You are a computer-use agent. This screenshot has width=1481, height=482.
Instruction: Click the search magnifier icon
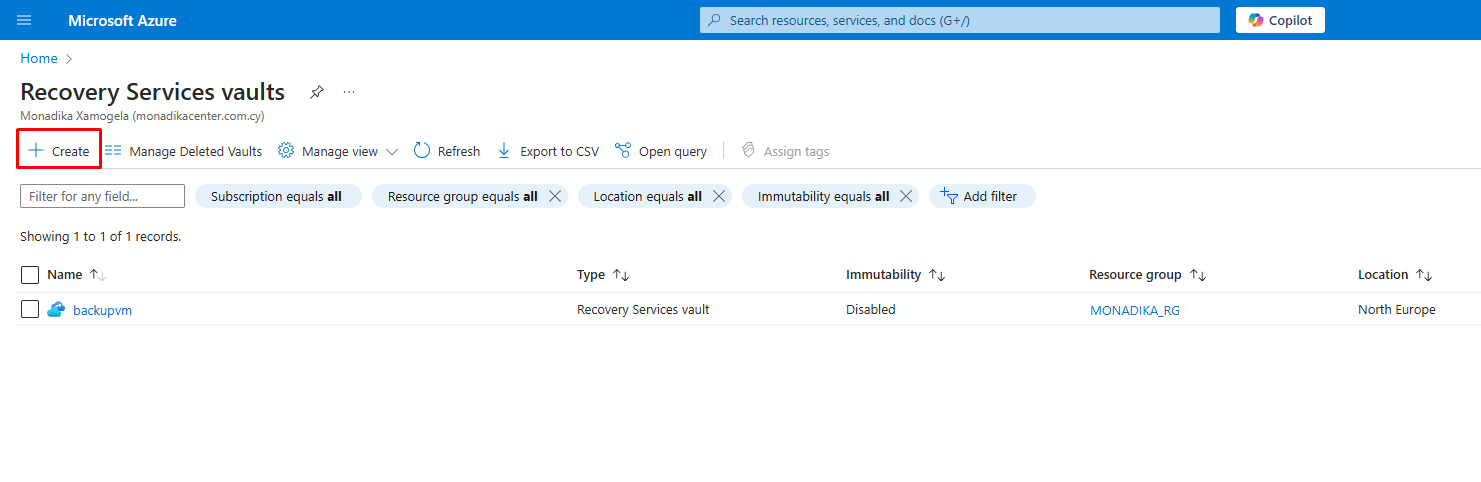[714, 20]
